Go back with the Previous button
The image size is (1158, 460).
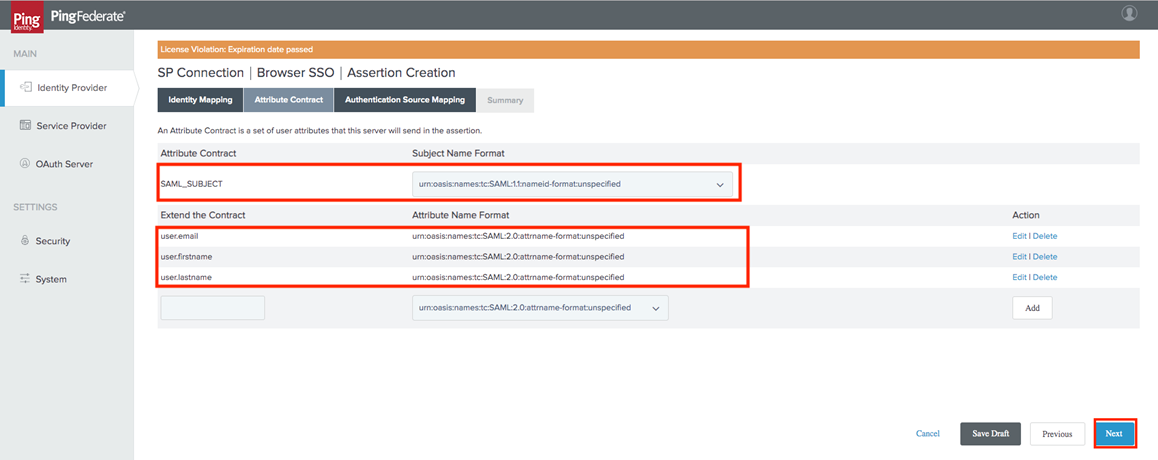[x=1057, y=434]
